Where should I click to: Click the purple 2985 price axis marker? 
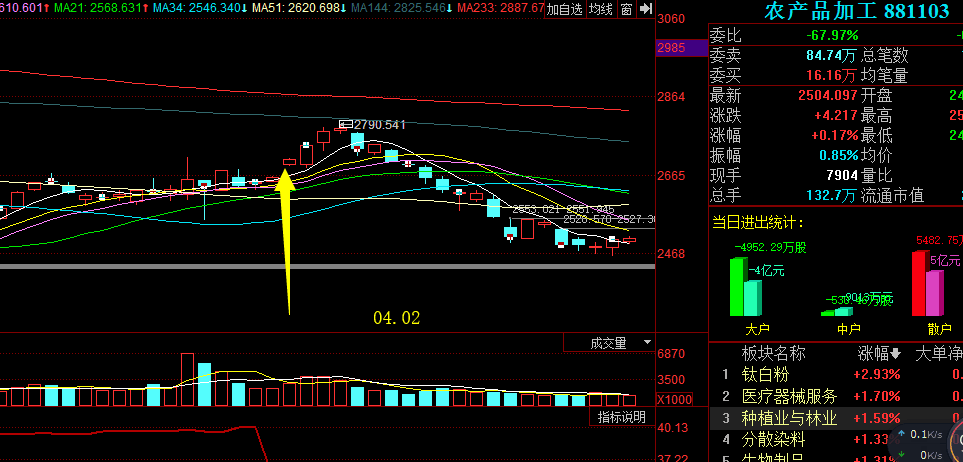[x=671, y=47]
